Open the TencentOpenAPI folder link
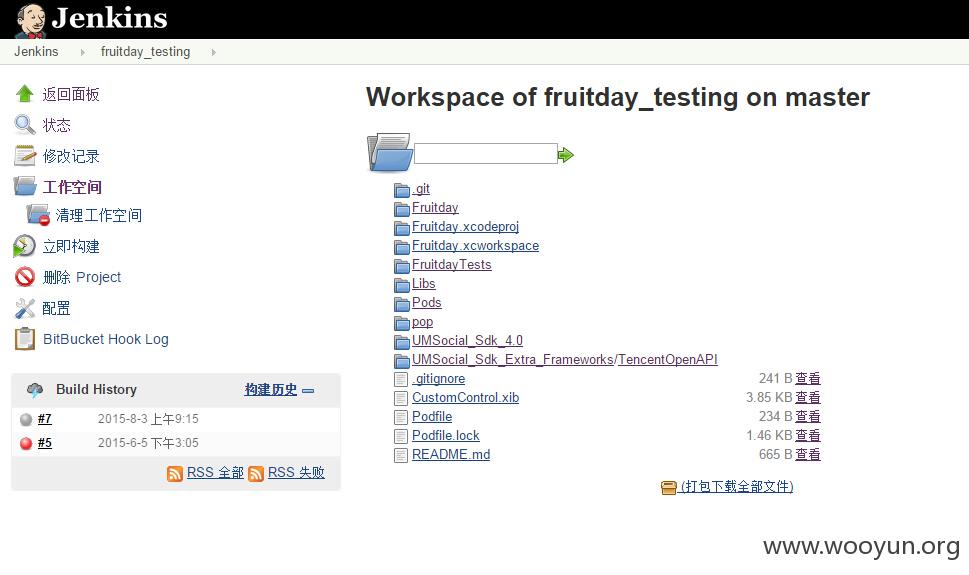 click(668, 359)
